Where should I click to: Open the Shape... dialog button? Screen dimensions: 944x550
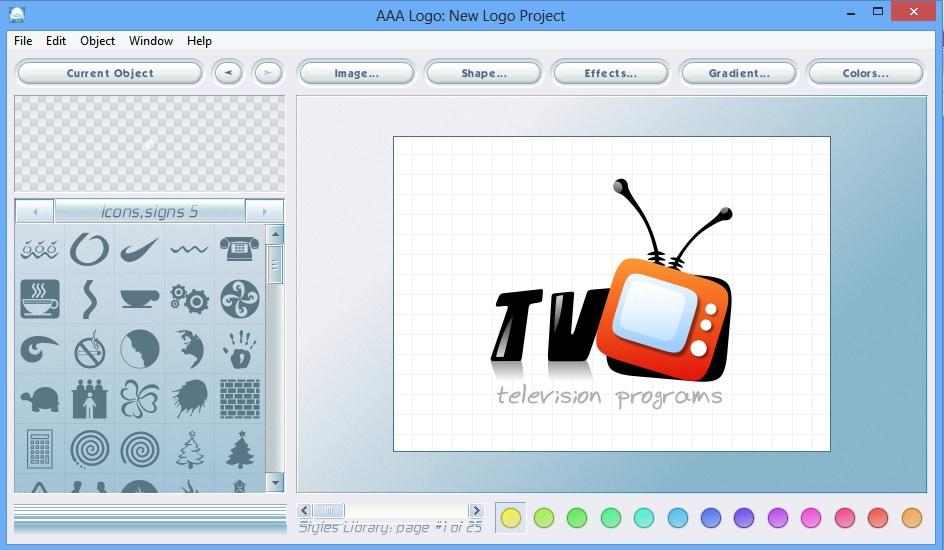[x=483, y=73]
